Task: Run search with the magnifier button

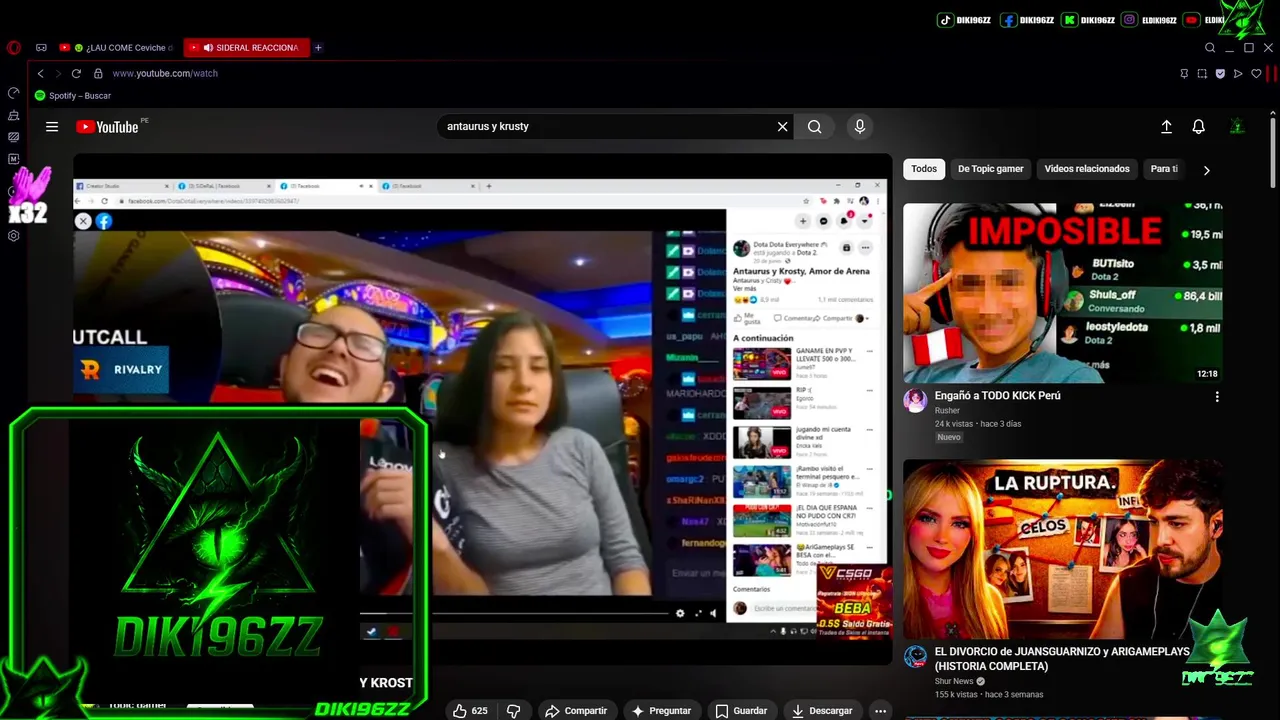Action: coord(815,127)
